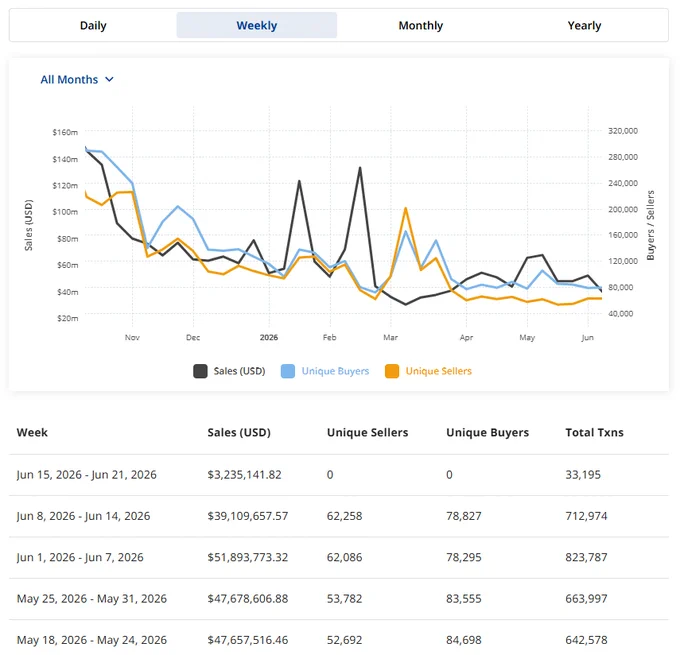Viewport: 680px width, 655px height.
Task: Toggle the Sales (USD) legend swatch
Action: coord(200,371)
